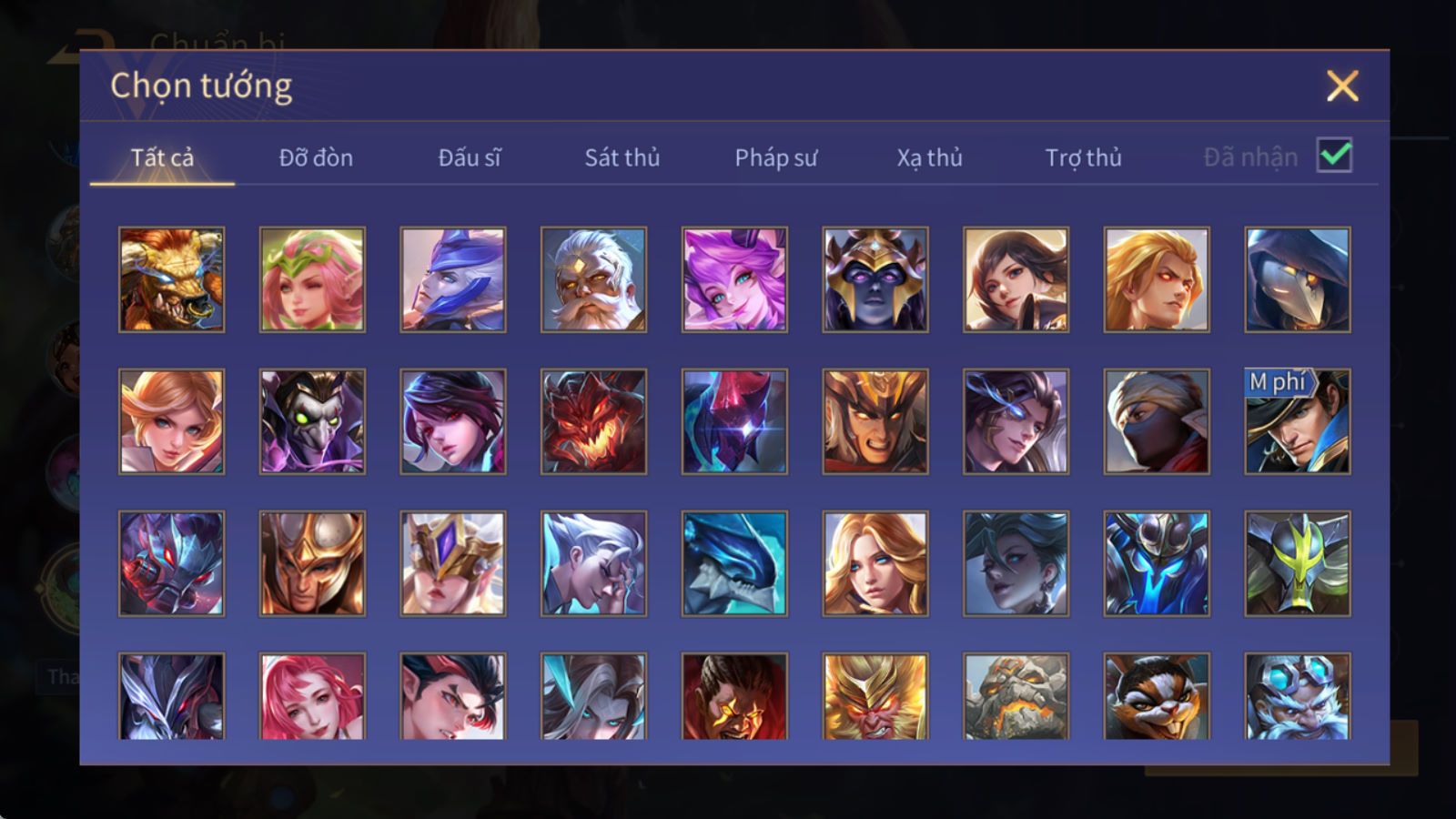Pick the blonde wavy-haired woman hero
Image resolution: width=1456 pixels, height=819 pixels.
pyautogui.click(x=875, y=563)
